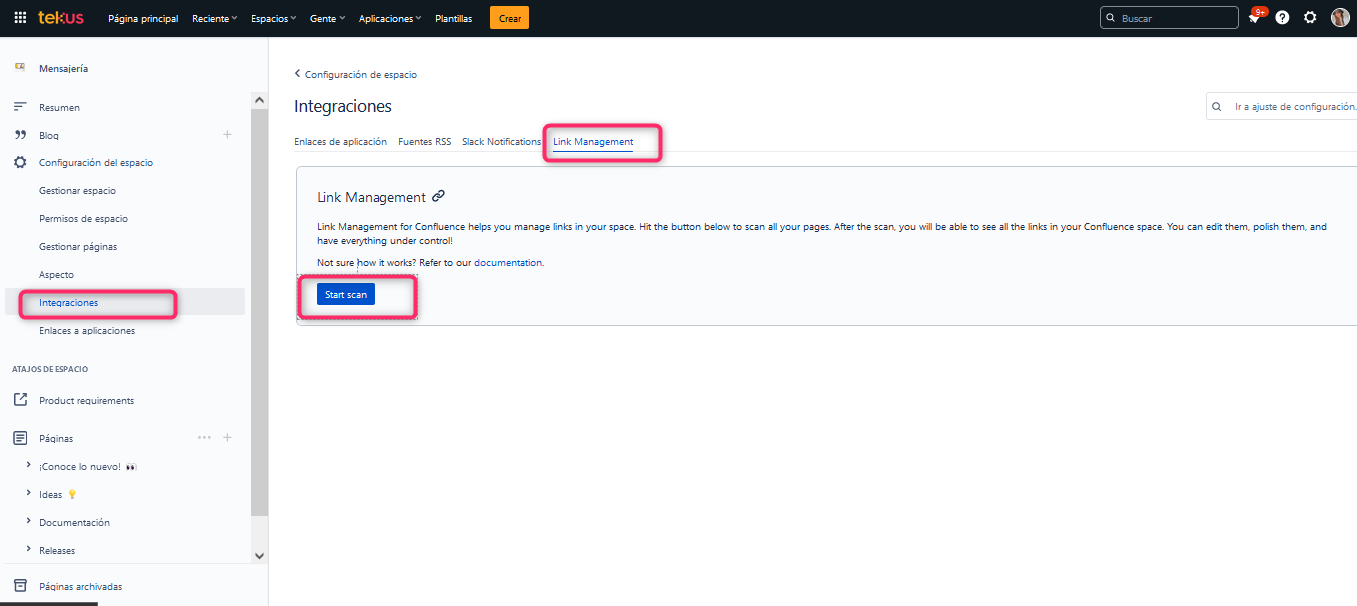
Task: Expand the Aplicaciones dropdown menu
Action: (x=390, y=18)
